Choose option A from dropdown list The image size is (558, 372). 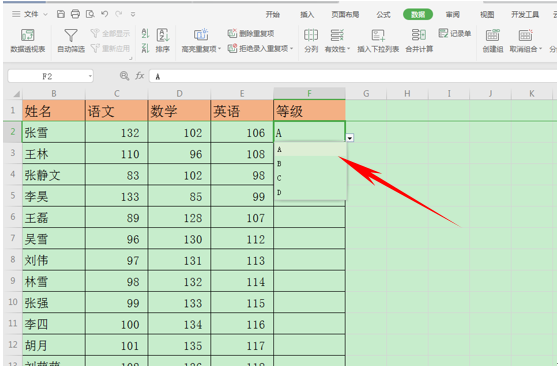coord(310,150)
